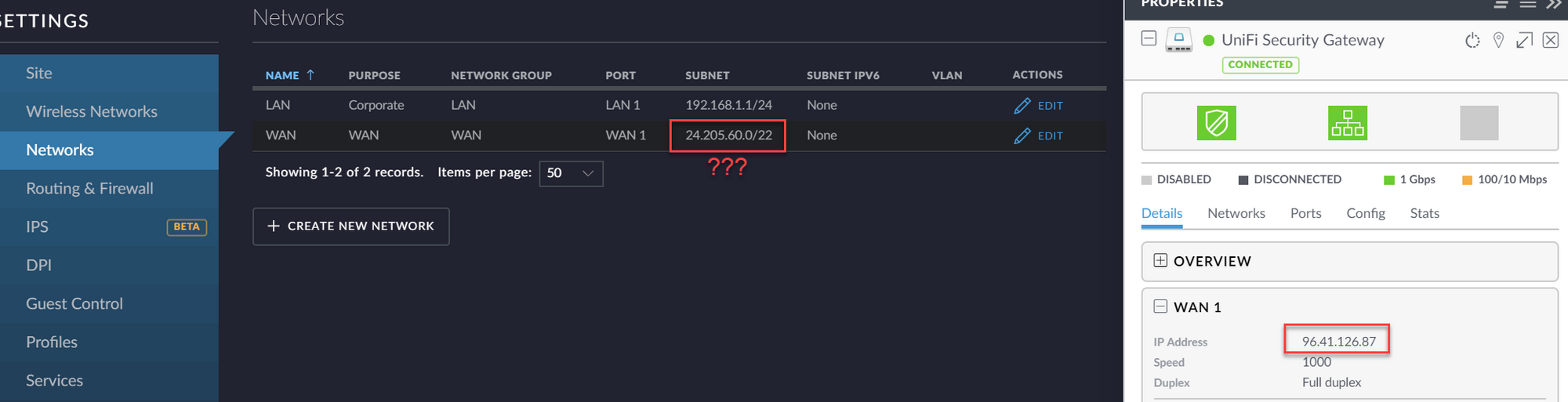Click the restart device power icon
This screenshot has width=1568, height=402.
(1472, 41)
